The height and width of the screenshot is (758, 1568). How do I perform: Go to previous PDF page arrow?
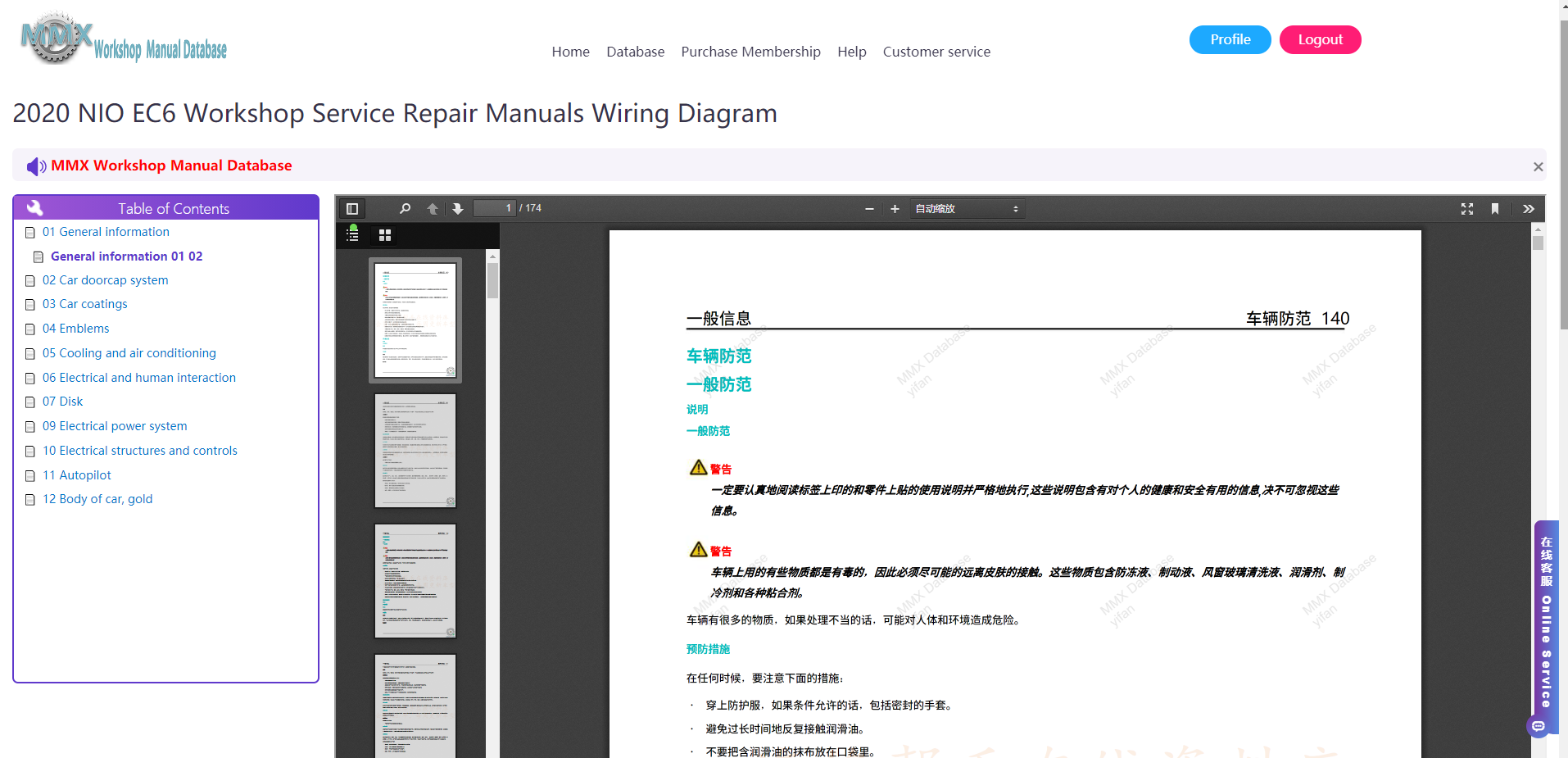tap(433, 209)
